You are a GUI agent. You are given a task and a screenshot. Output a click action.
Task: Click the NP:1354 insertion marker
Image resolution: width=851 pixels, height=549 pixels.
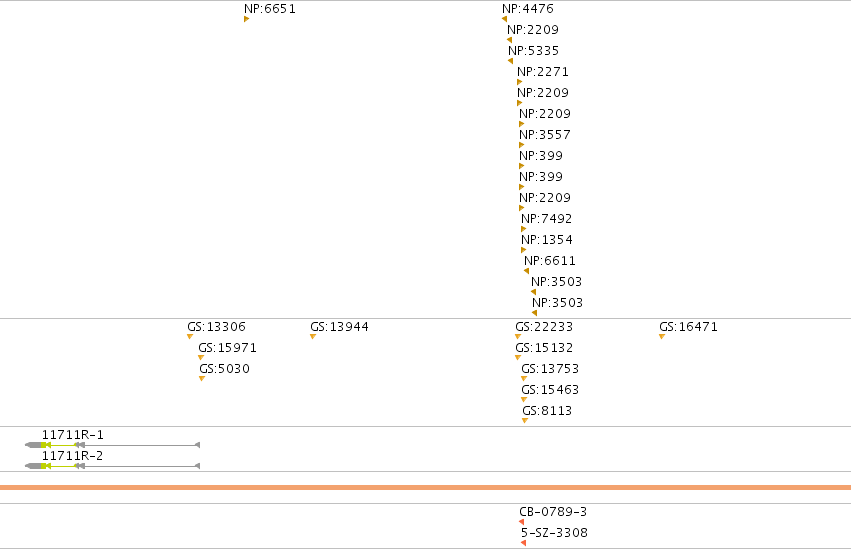coord(524,251)
